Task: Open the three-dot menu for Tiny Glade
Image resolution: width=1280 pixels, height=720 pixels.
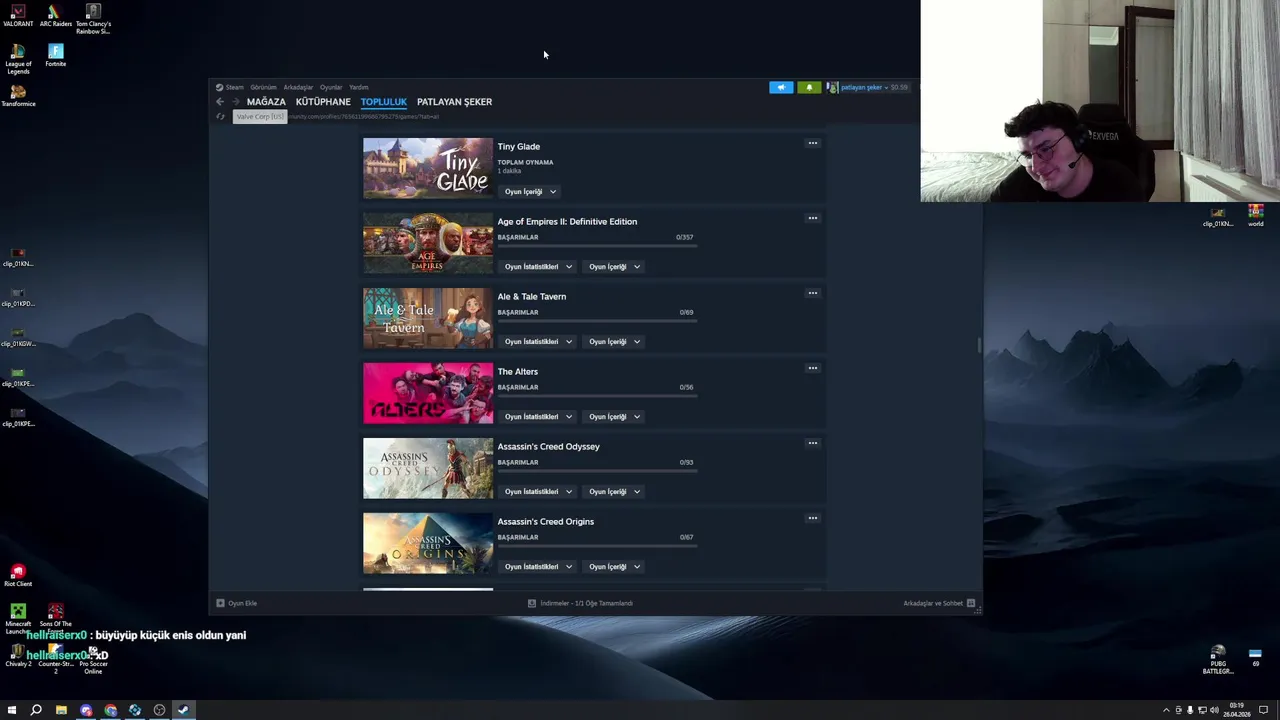Action: 812,143
